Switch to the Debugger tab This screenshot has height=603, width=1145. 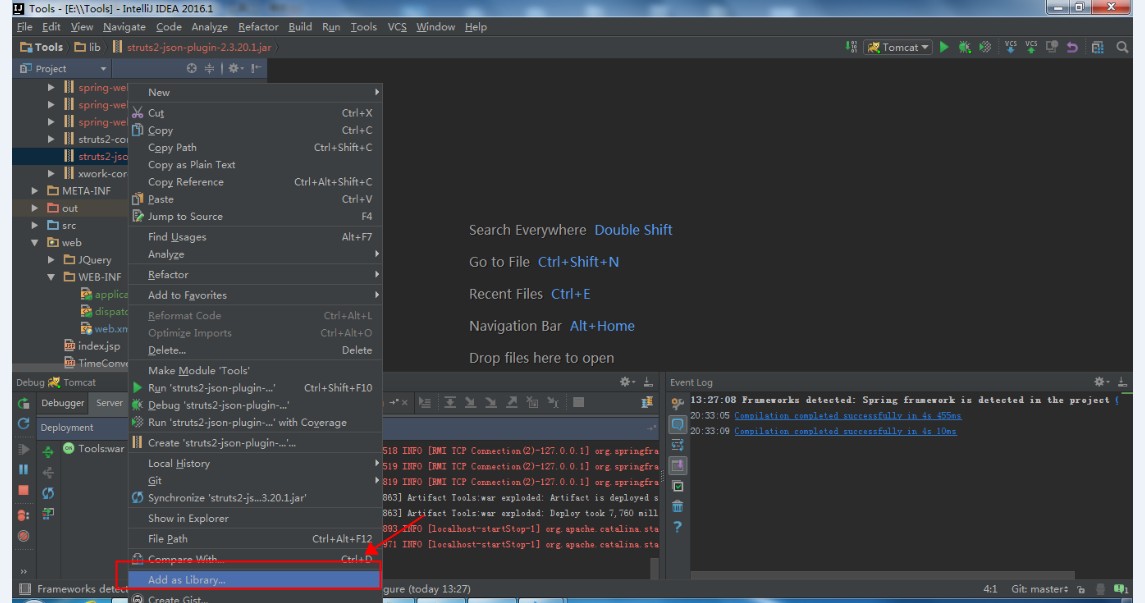point(62,403)
